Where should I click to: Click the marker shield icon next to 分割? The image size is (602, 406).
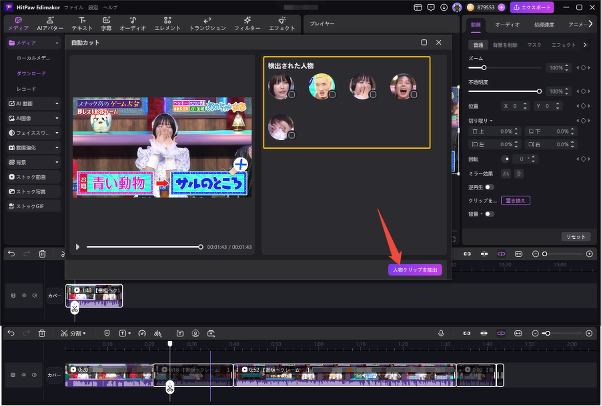107,333
